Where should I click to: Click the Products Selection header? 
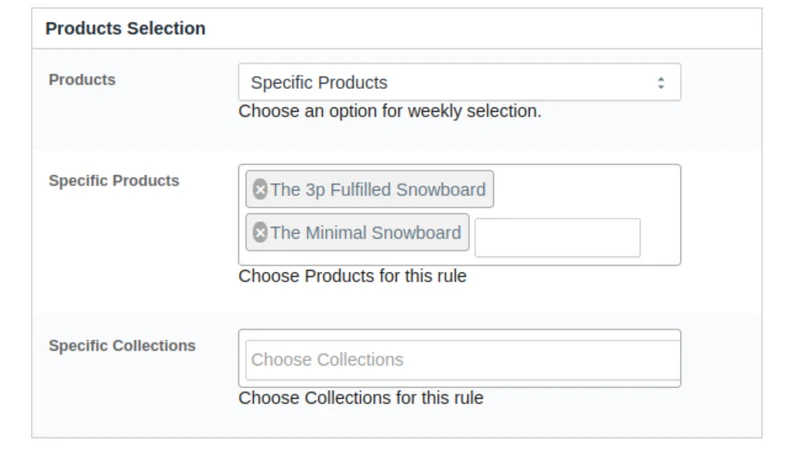[x=126, y=29]
